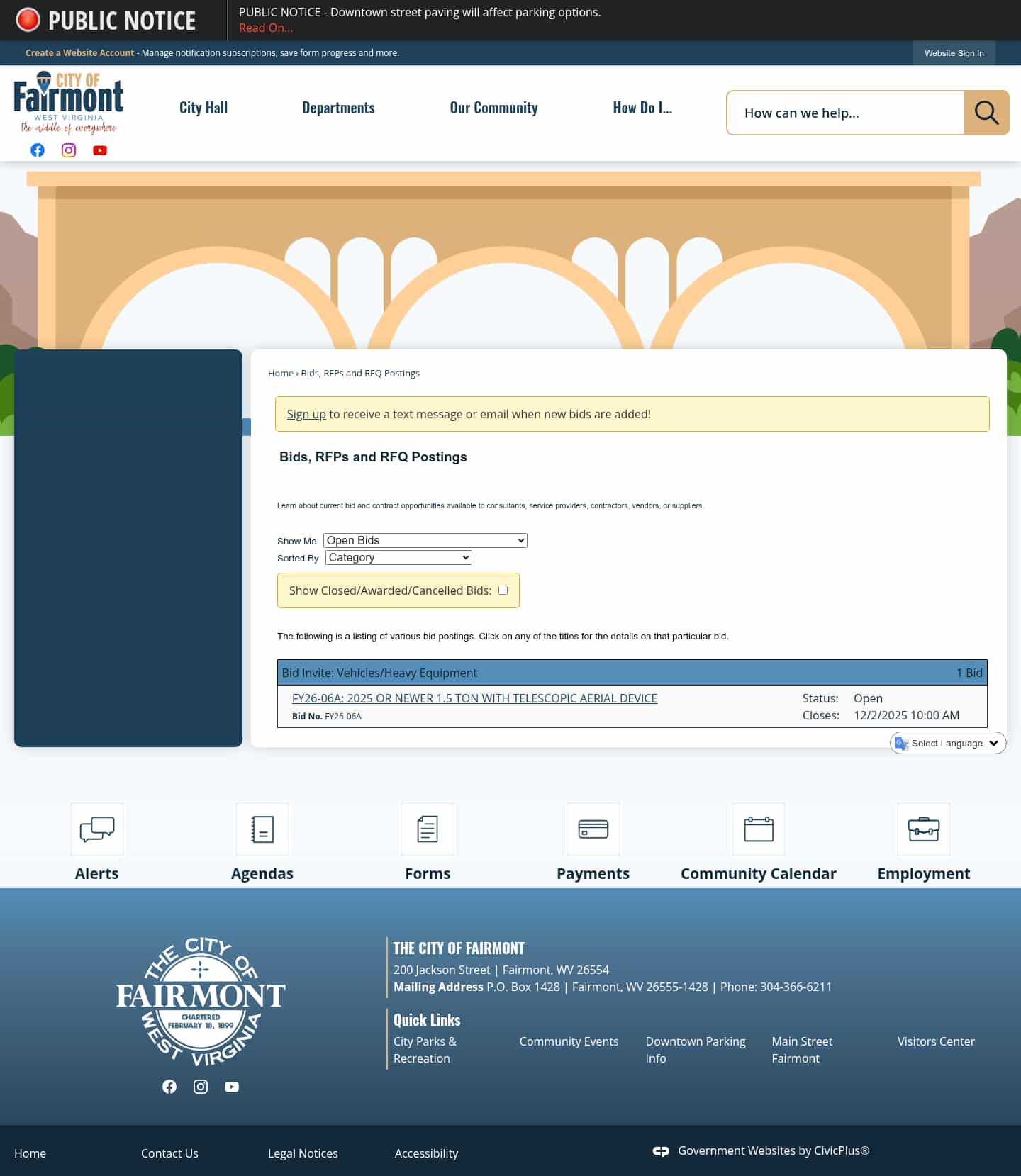The image size is (1021, 1176).
Task: Click the Forms label text
Action: (x=428, y=873)
